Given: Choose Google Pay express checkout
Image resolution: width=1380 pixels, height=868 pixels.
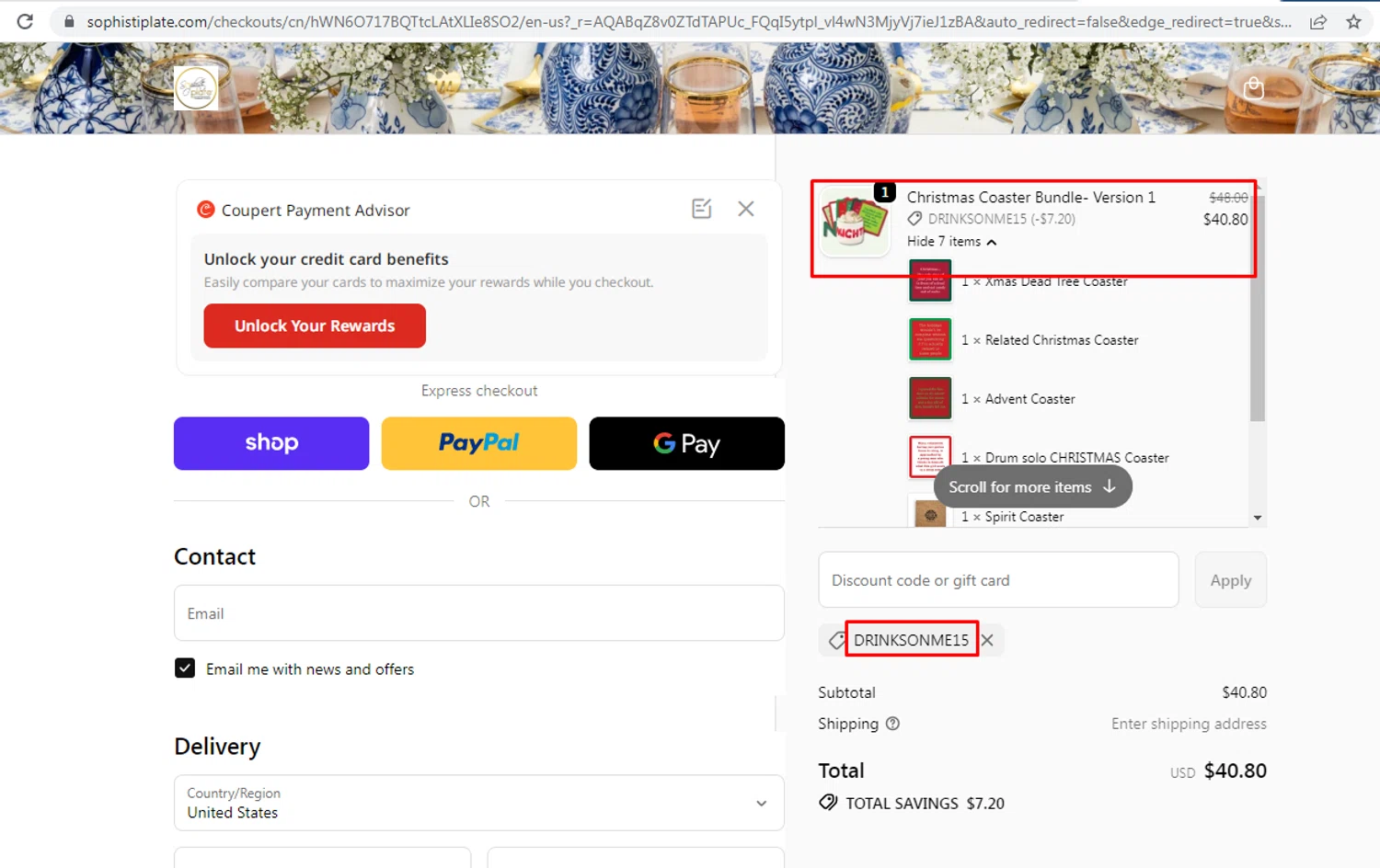Looking at the screenshot, I should click(687, 443).
